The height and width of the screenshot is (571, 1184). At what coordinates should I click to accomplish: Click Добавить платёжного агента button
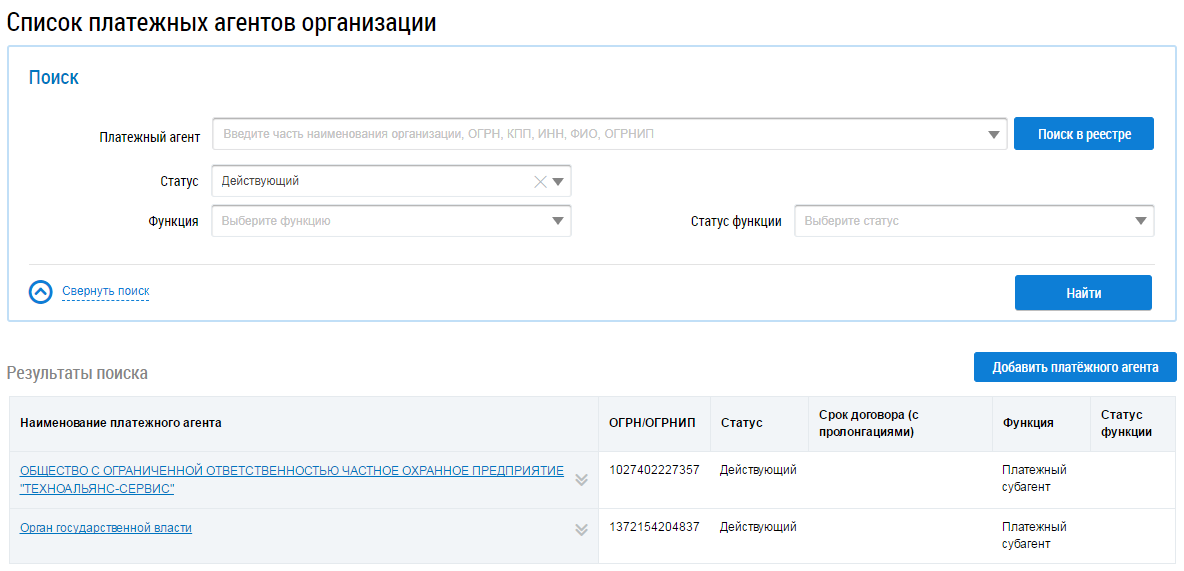tap(1075, 367)
